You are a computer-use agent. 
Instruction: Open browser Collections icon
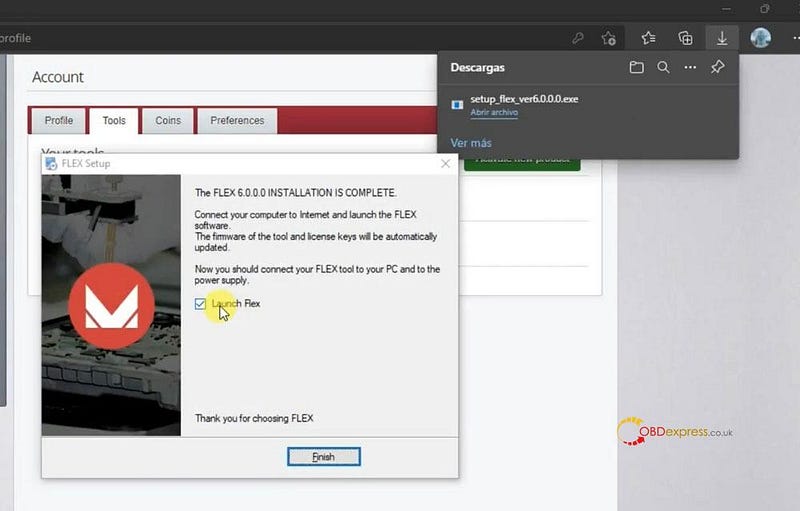click(x=685, y=38)
